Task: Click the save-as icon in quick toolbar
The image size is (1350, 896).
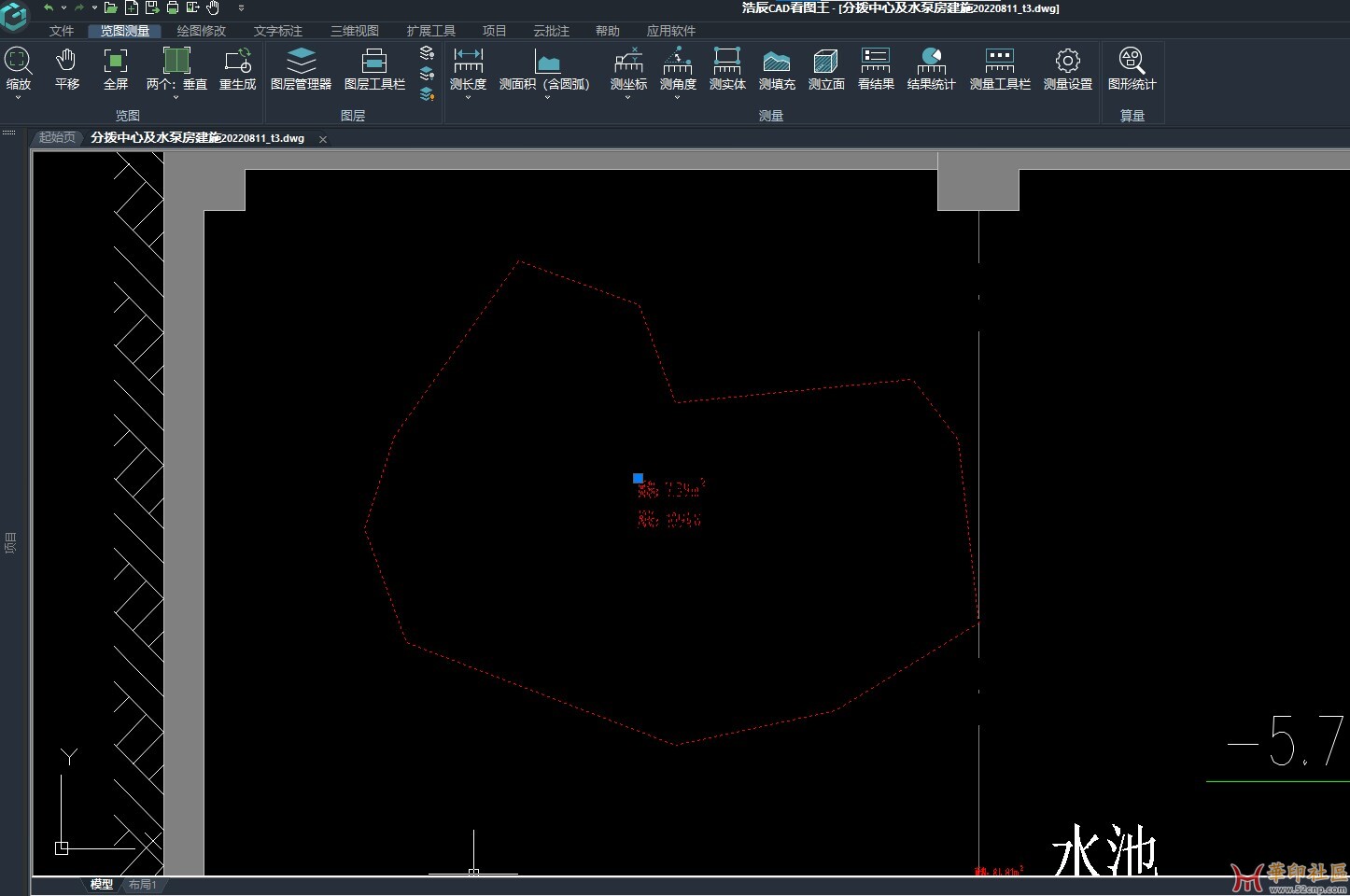Action: pos(151,7)
